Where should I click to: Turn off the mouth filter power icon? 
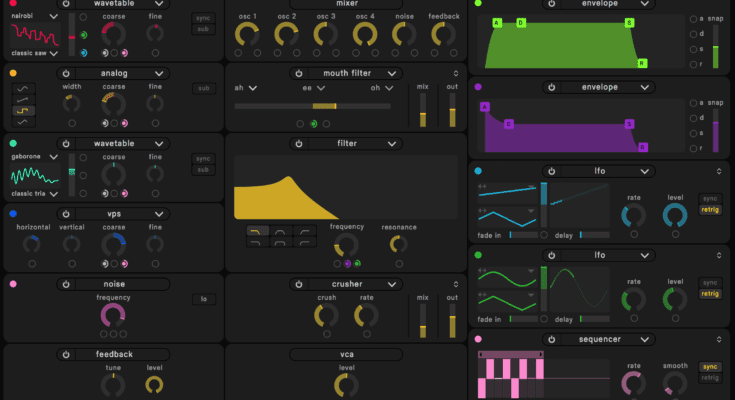[300, 73]
